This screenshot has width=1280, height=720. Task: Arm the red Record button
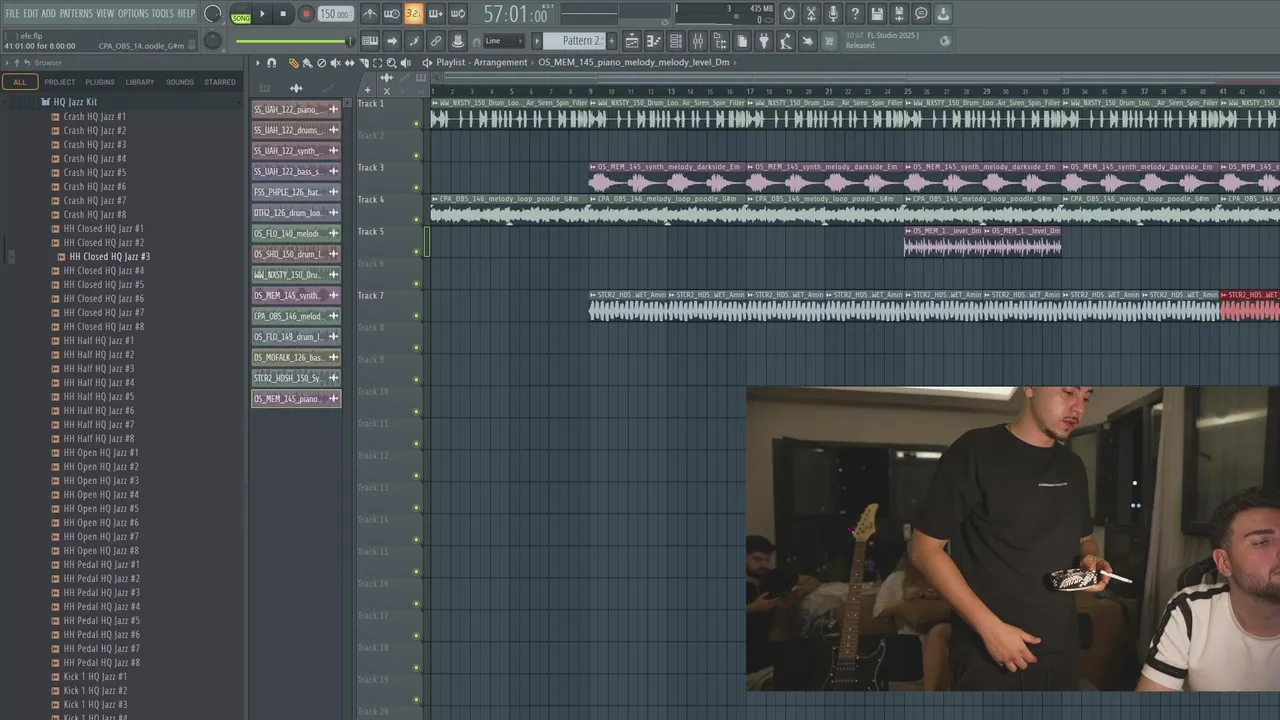[306, 14]
